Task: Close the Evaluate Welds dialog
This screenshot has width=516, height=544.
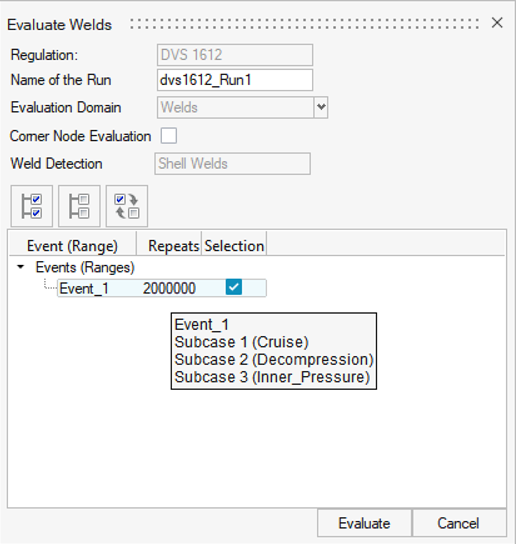Action: tap(497, 23)
